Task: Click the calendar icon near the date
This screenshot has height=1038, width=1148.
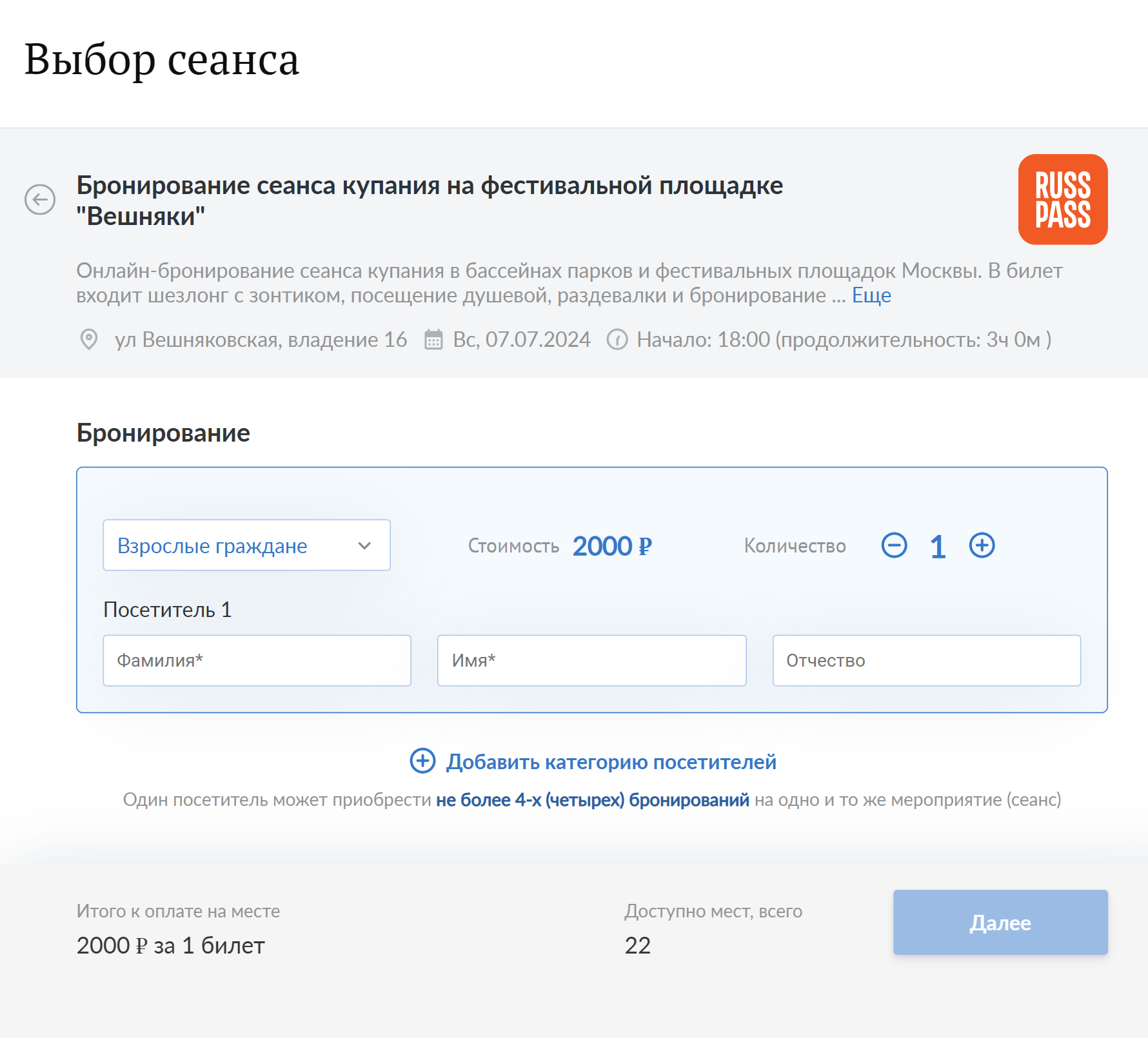Action: 433,339
